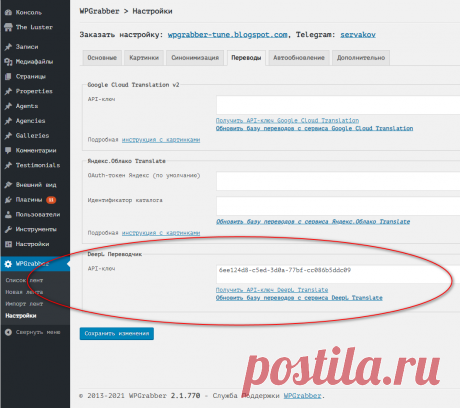Focus the Google Cloud API-ключ field
460x408 pixels.
tap(338, 105)
